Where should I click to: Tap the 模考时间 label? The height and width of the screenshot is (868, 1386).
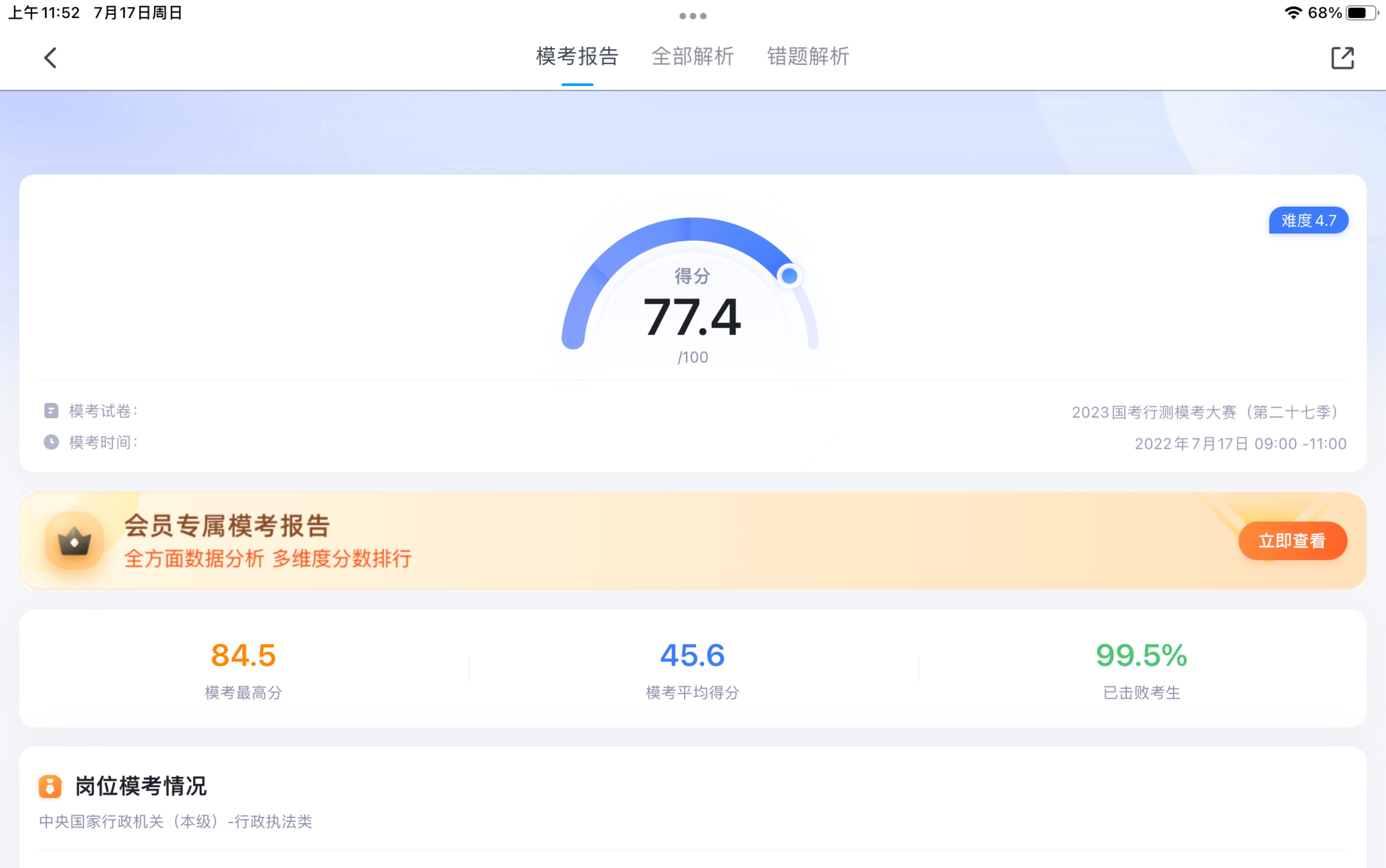click(x=103, y=442)
